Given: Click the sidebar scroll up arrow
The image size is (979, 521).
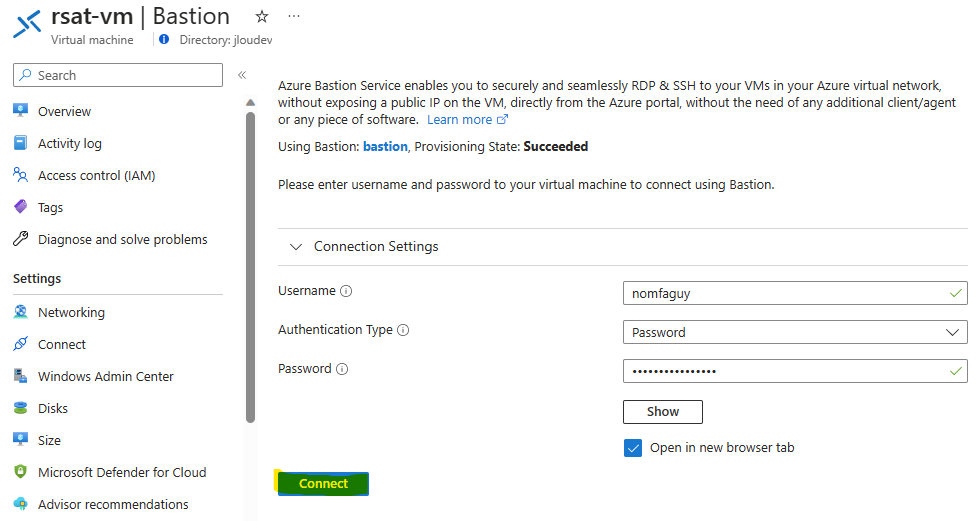Looking at the screenshot, I should 250,102.
